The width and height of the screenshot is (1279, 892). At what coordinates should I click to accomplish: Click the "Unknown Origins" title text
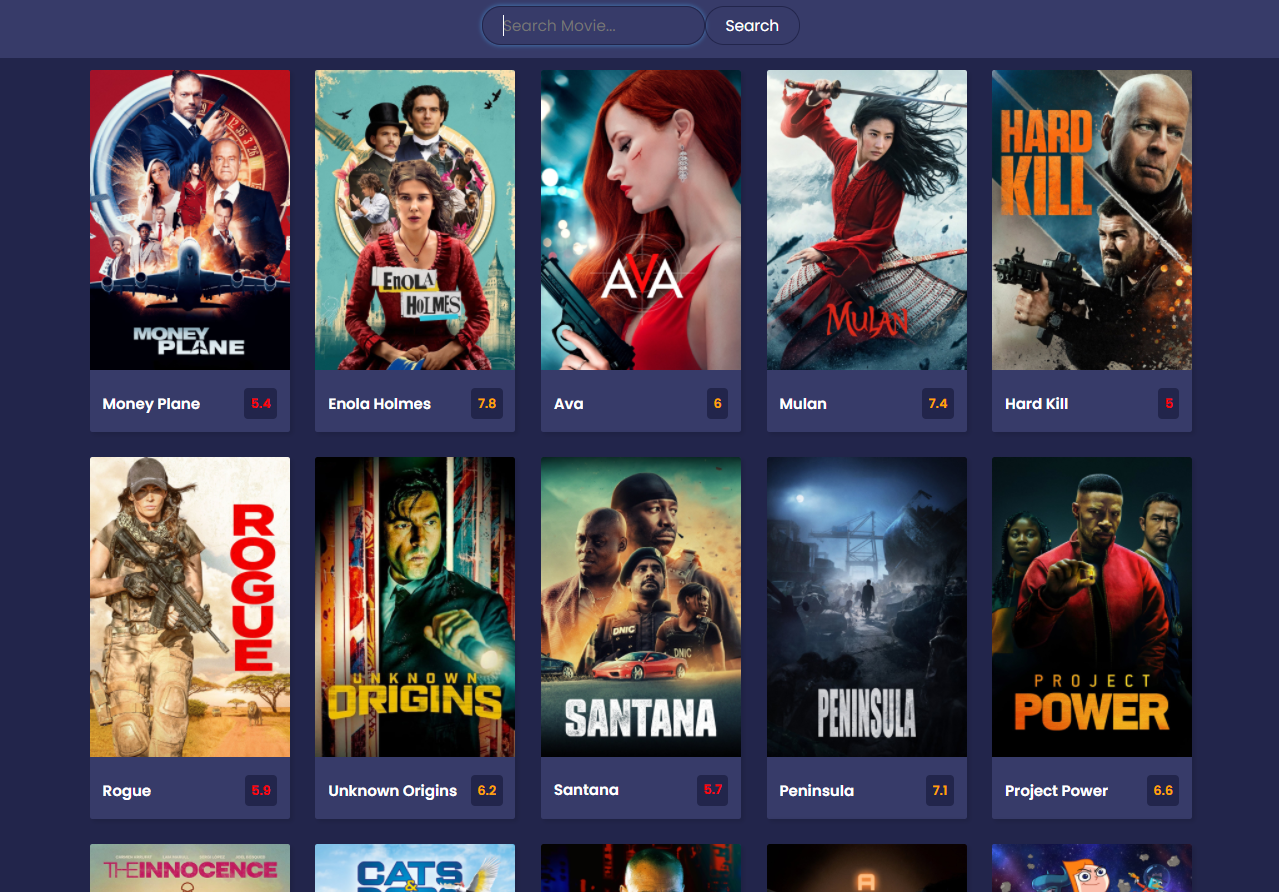(x=392, y=791)
